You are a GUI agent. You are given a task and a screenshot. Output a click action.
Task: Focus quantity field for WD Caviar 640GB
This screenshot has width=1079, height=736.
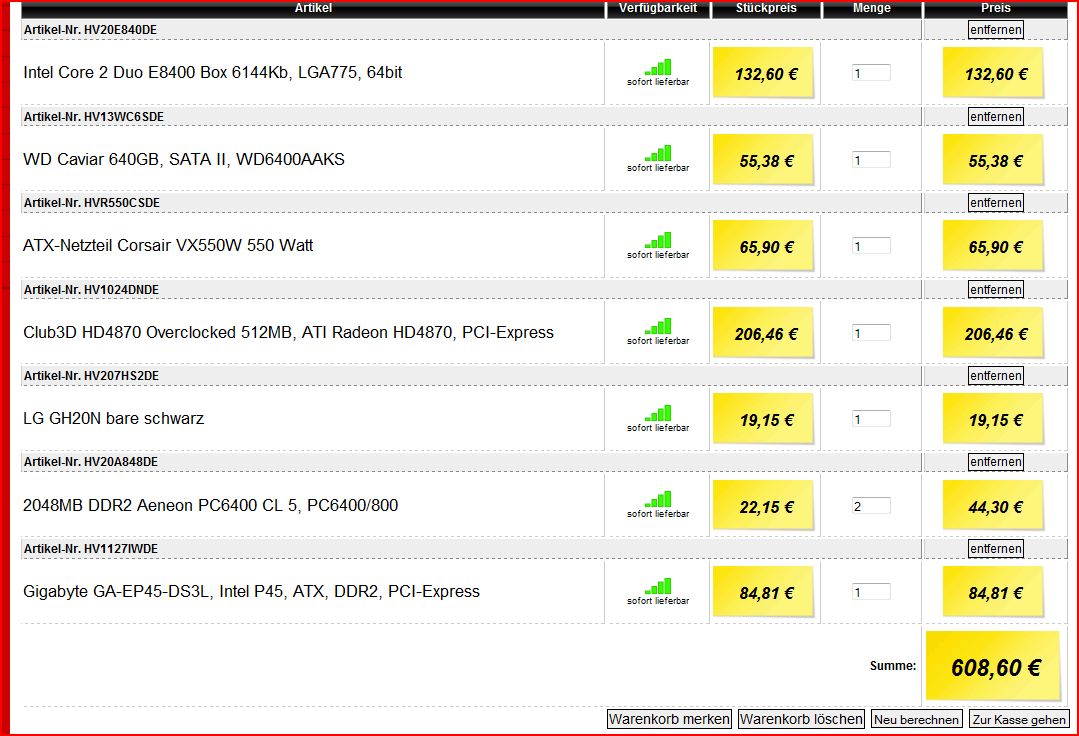pyautogui.click(x=871, y=160)
